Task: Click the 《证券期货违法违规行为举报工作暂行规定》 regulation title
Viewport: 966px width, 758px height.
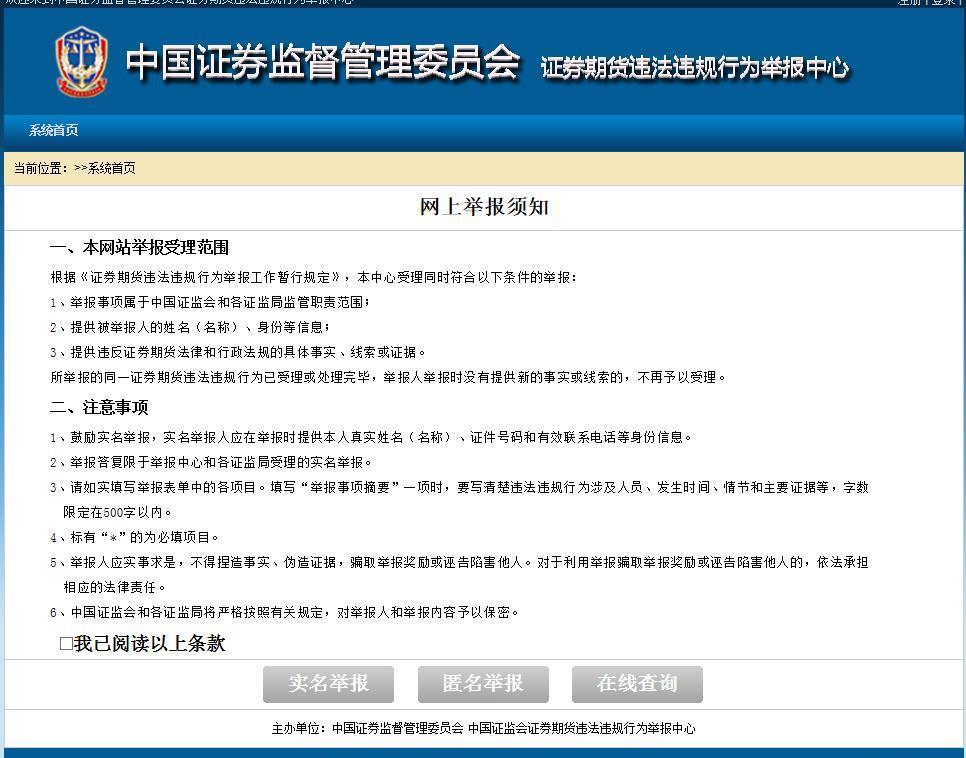Action: (211, 277)
